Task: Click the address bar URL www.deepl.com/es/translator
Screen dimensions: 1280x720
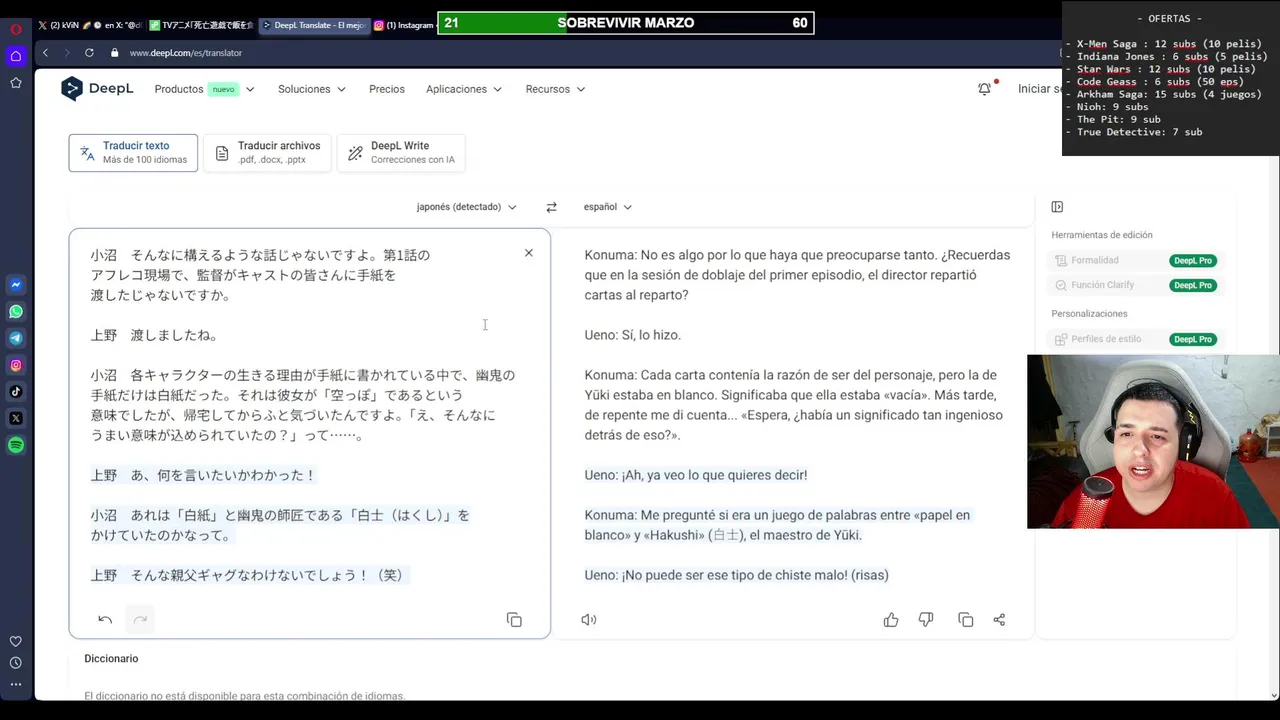Action: click(x=186, y=52)
